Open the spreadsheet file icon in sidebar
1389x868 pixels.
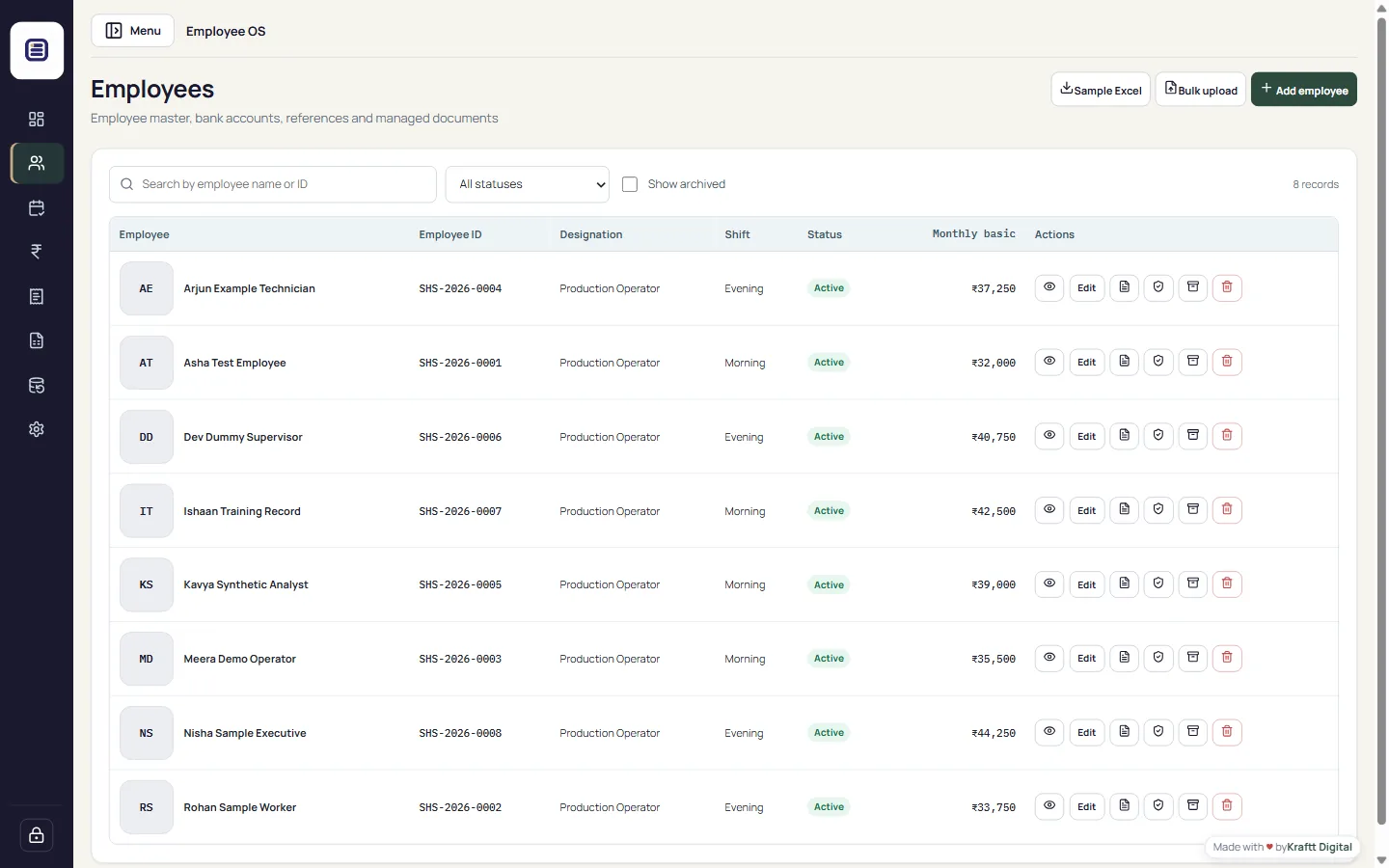tap(37, 340)
